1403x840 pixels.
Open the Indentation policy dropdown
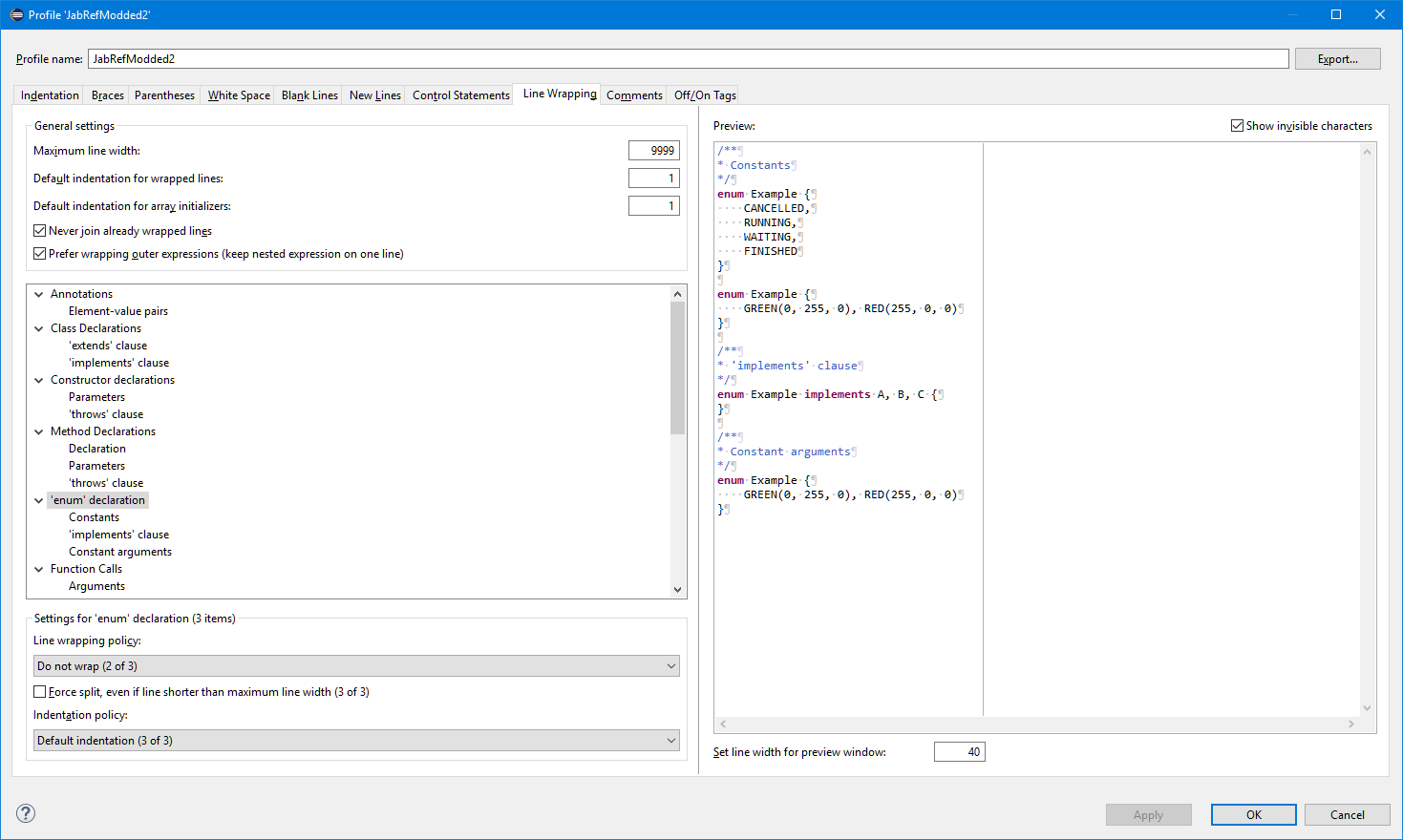(x=356, y=741)
